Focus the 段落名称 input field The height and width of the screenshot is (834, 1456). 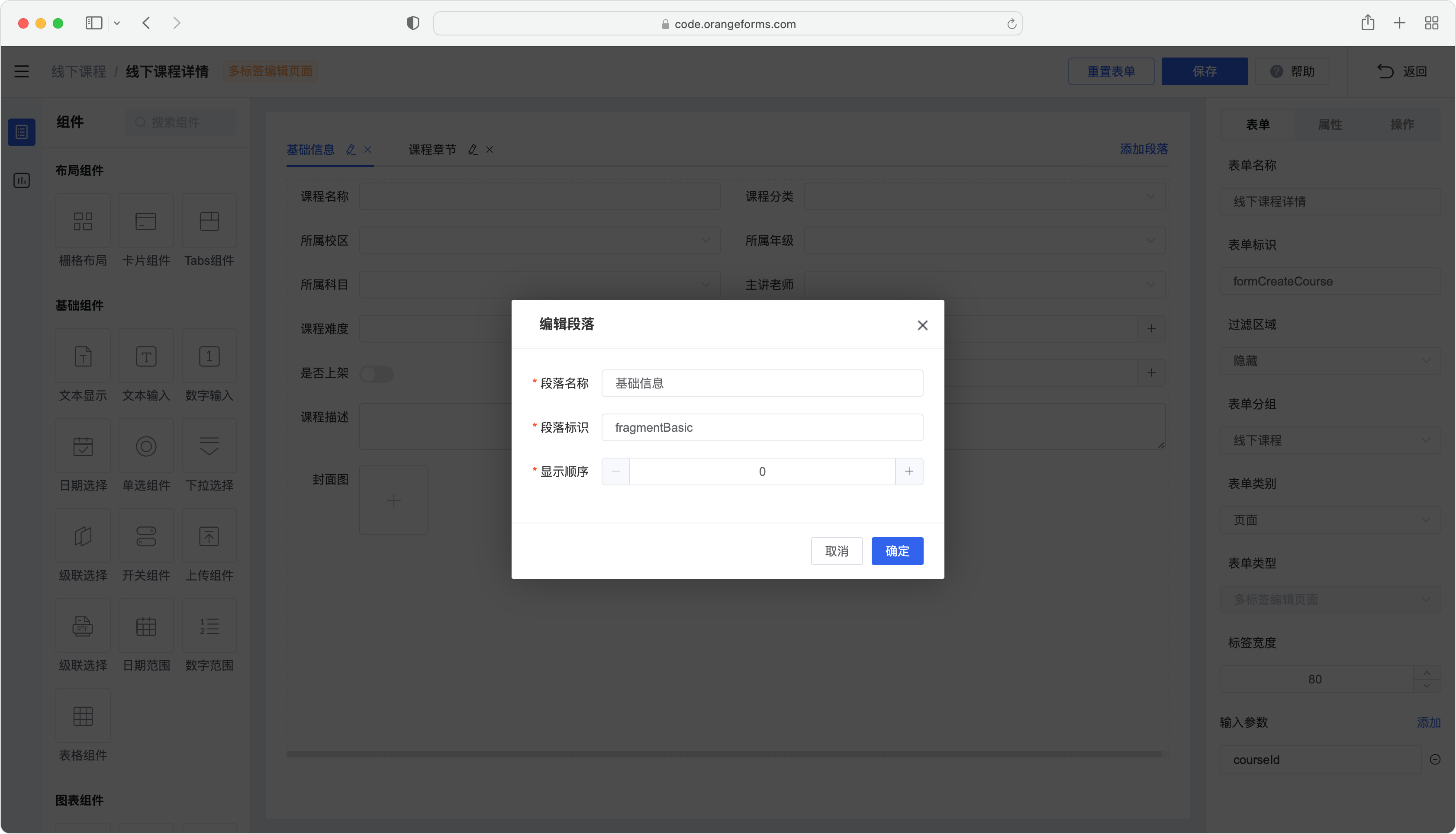click(x=761, y=383)
